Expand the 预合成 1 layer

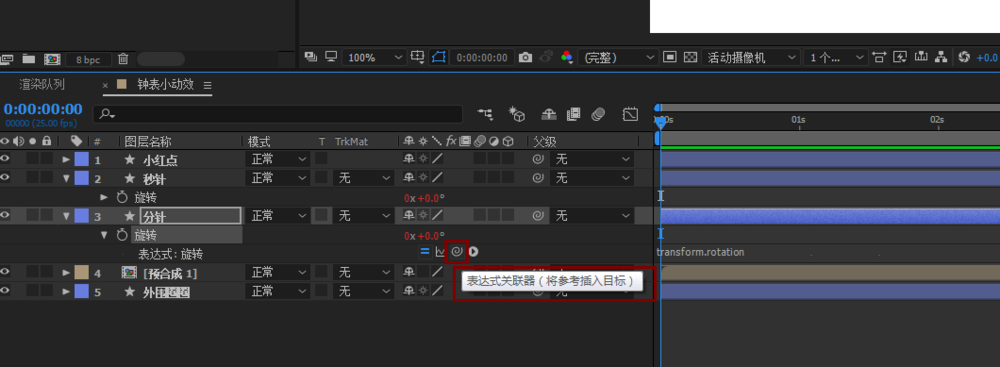(x=66, y=273)
